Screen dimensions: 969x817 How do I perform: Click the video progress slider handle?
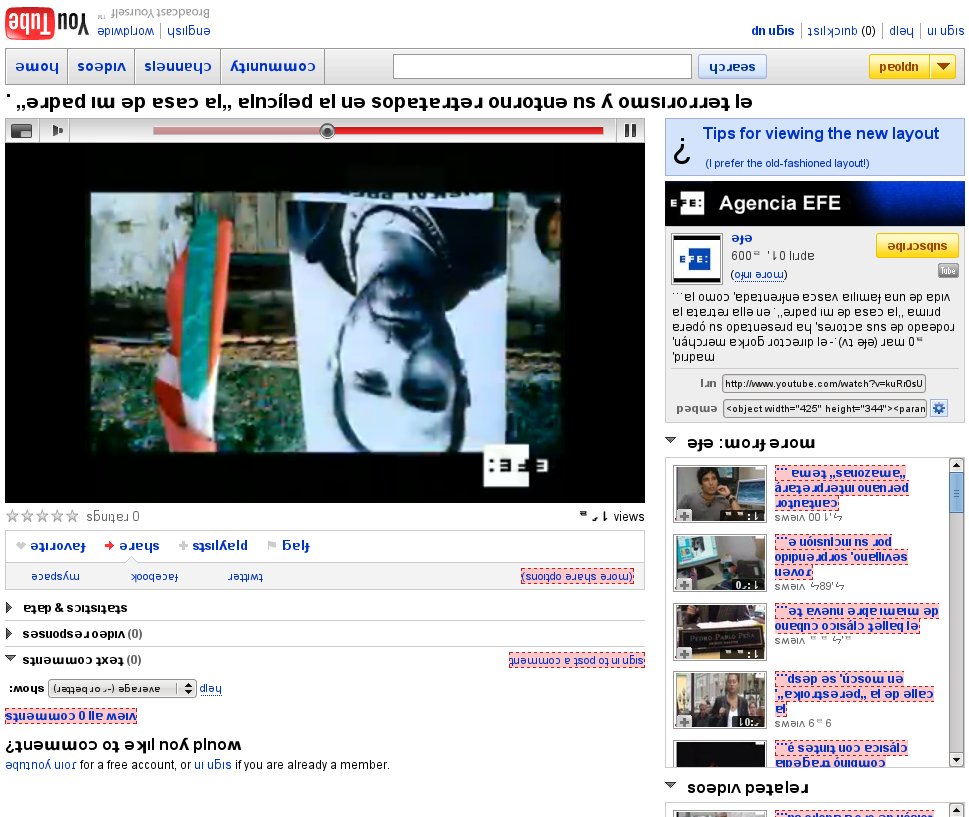click(328, 130)
